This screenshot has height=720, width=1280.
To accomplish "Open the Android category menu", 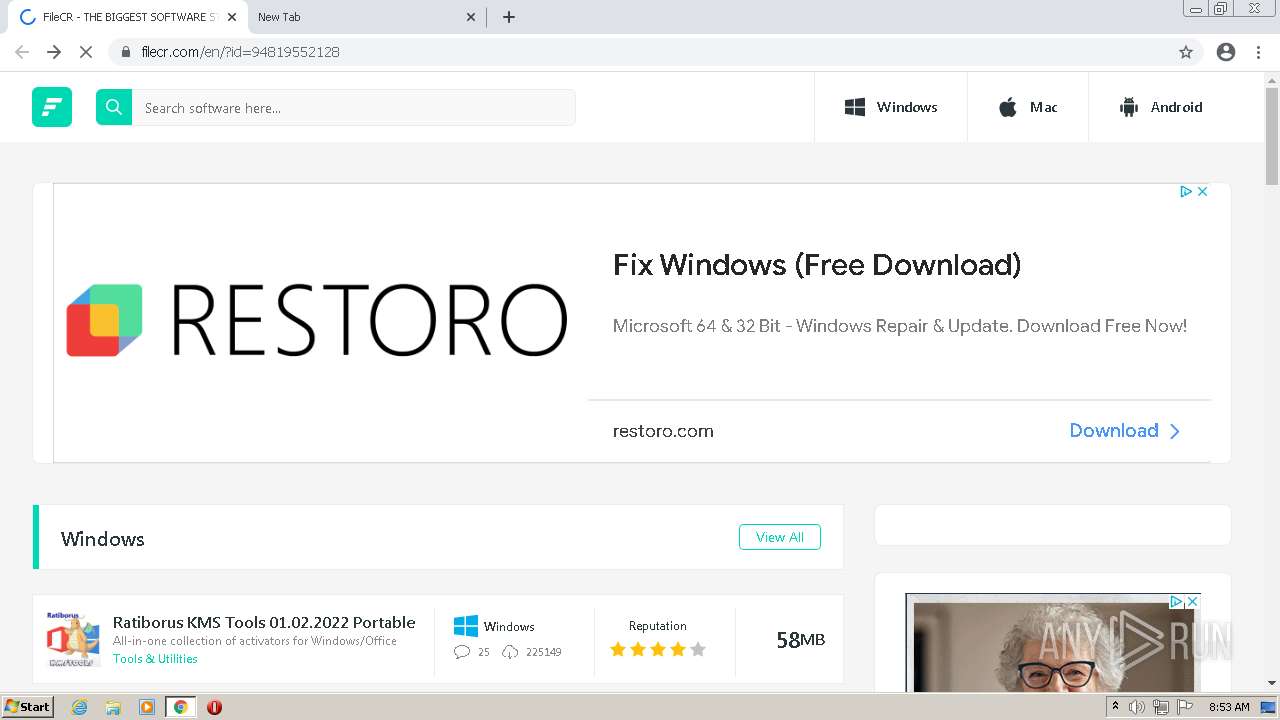I will click(x=1161, y=107).
